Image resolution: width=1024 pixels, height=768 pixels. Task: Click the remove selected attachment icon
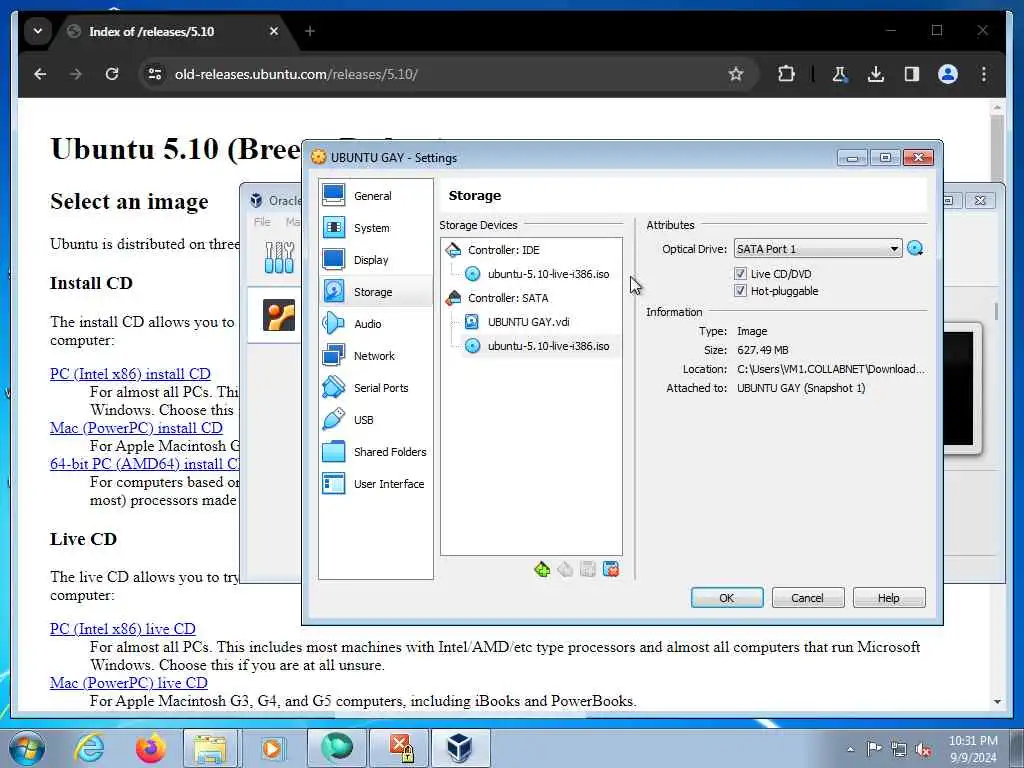pos(611,569)
